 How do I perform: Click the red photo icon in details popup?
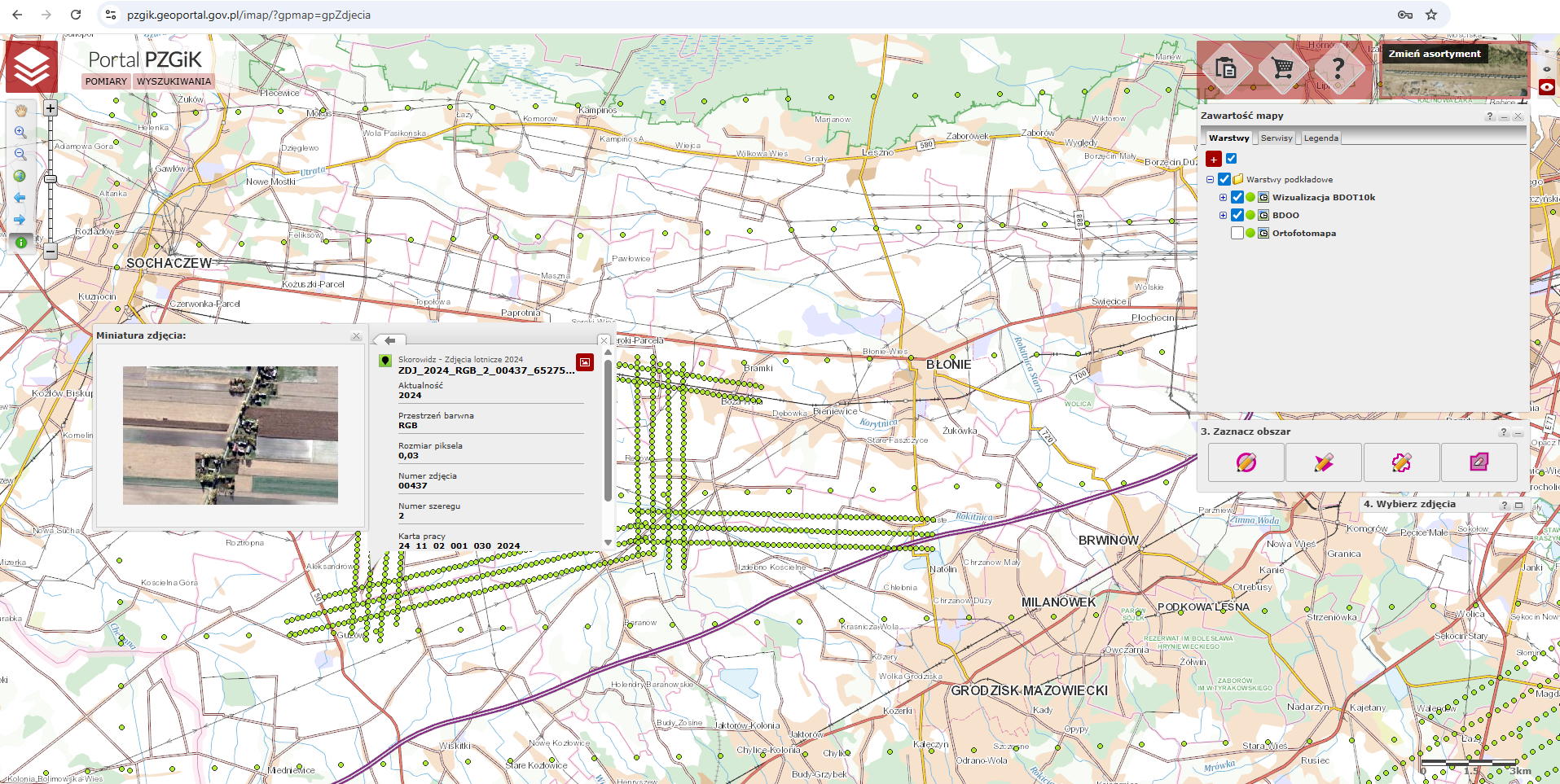tap(584, 362)
